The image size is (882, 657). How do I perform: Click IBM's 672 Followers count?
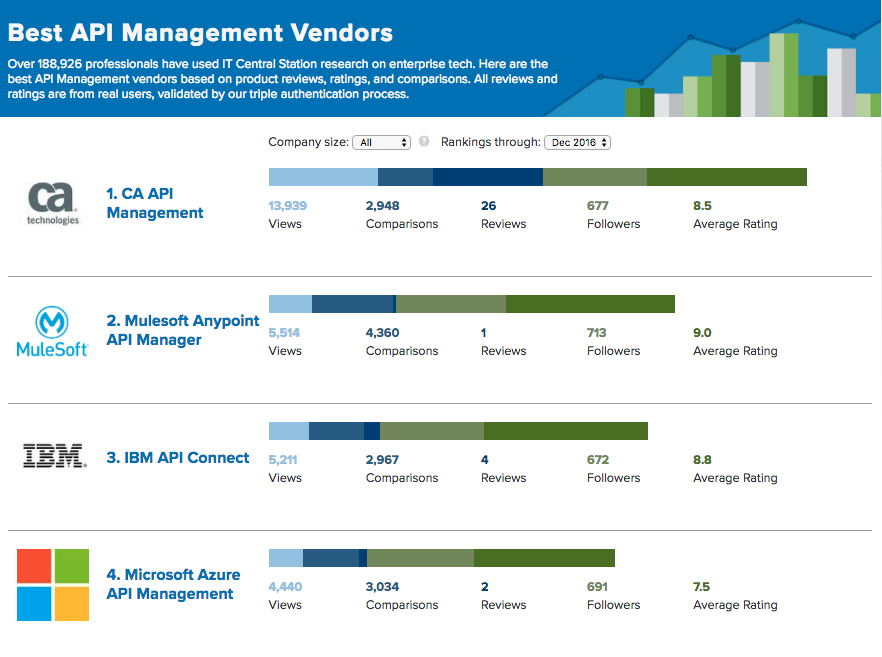tap(598, 460)
